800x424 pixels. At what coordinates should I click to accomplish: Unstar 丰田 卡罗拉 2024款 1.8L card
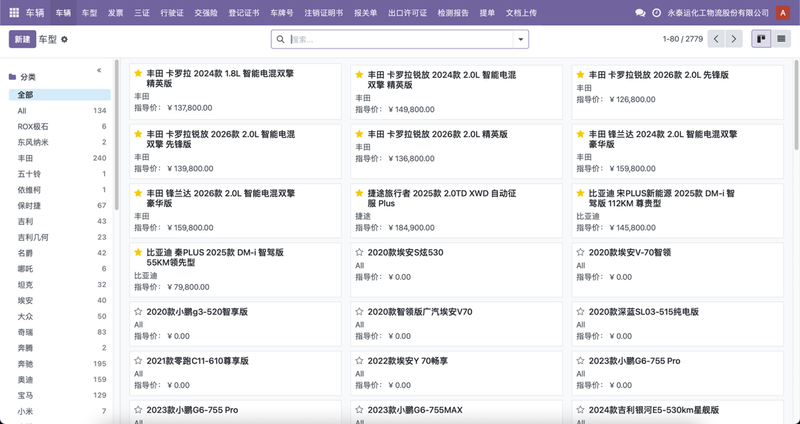[138, 73]
